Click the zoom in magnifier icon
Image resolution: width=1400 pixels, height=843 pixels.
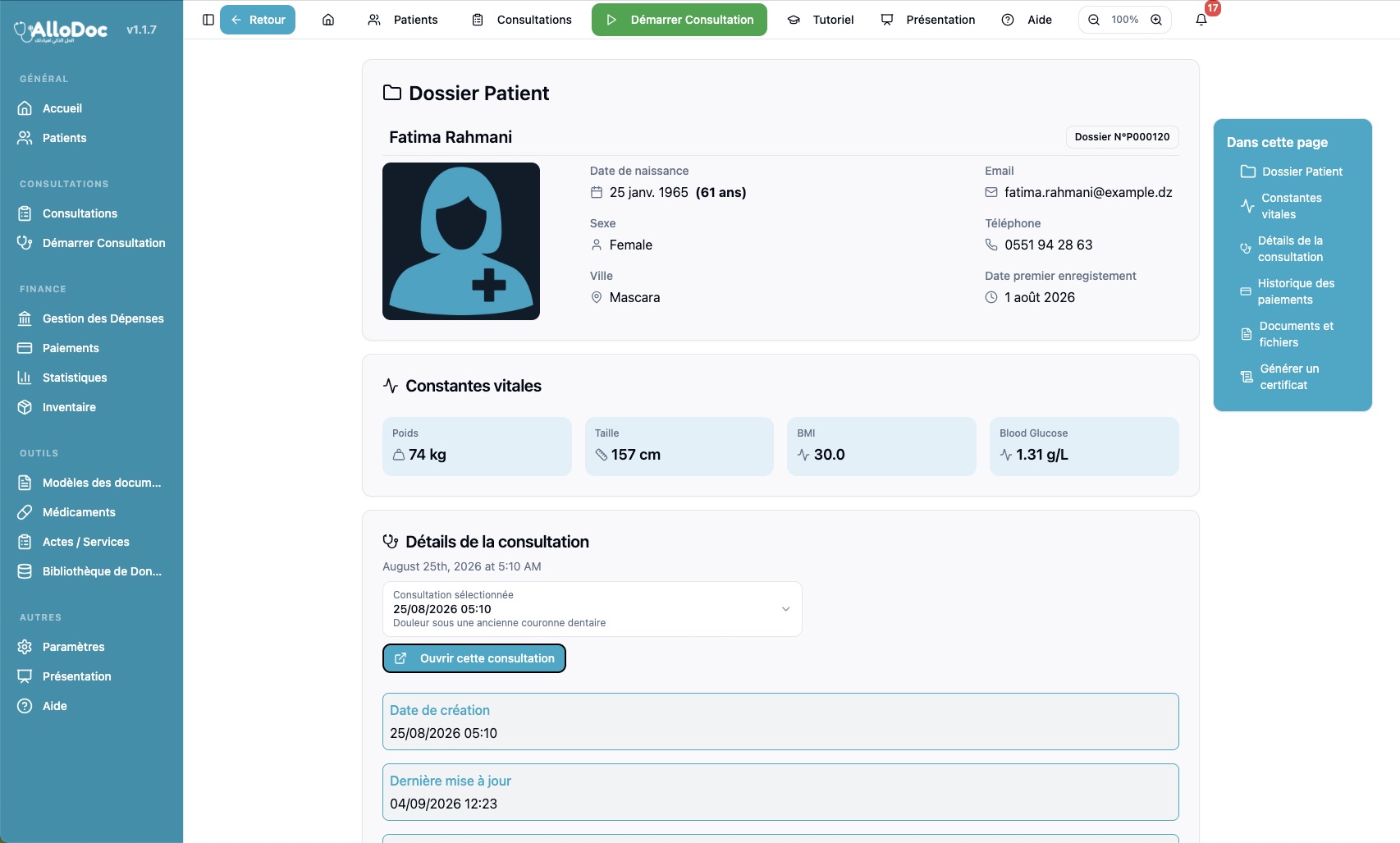pos(1156,20)
